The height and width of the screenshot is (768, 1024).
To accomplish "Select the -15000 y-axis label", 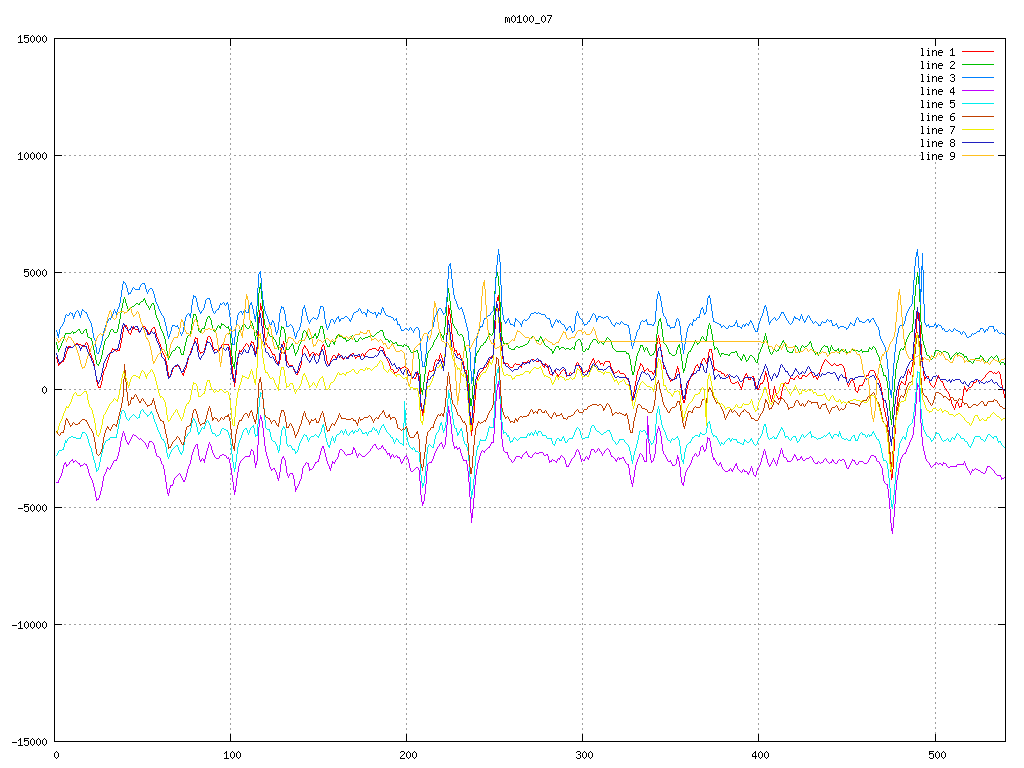I will click(28, 742).
